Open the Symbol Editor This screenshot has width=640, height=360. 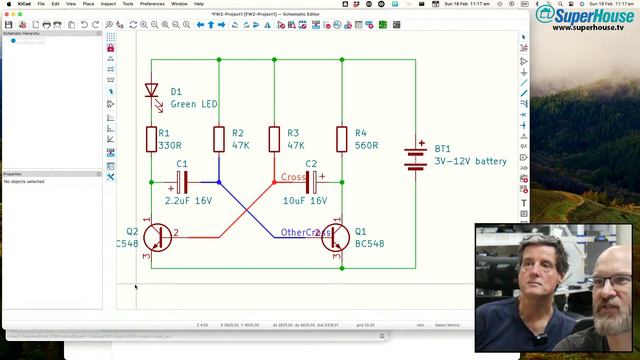tap(281, 25)
